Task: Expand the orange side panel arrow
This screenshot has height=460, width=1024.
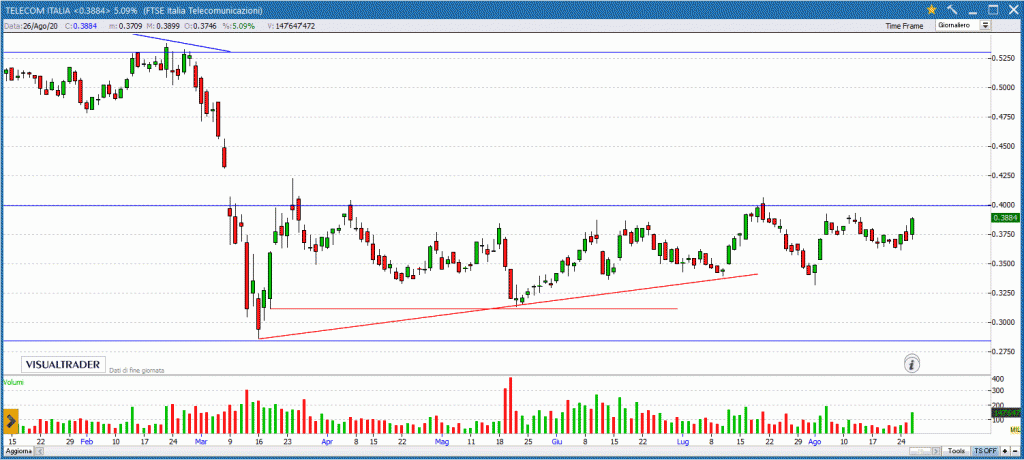Action: tap(10, 419)
